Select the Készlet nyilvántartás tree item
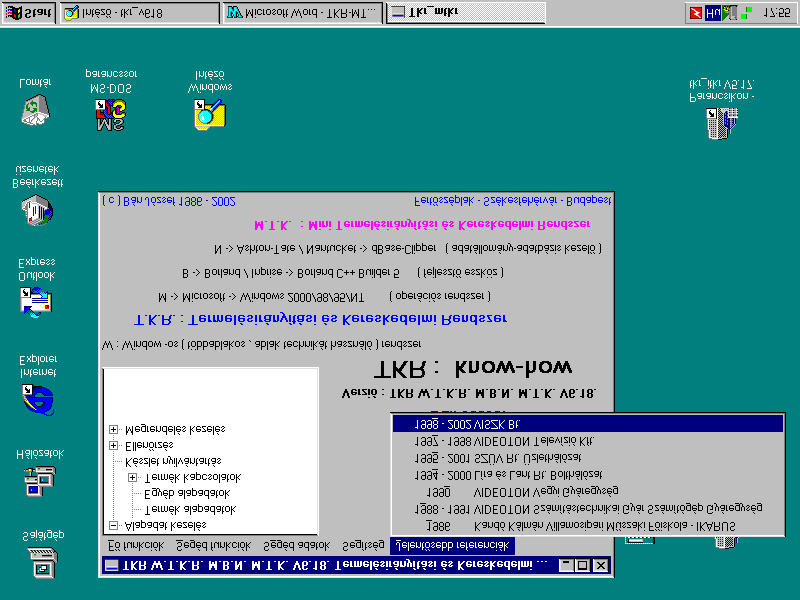 173,461
